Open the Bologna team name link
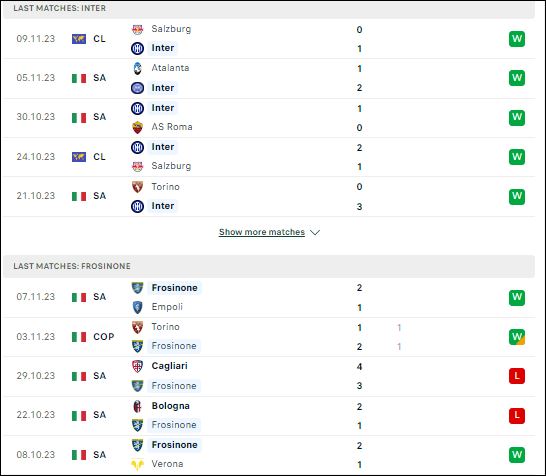 click(x=171, y=406)
